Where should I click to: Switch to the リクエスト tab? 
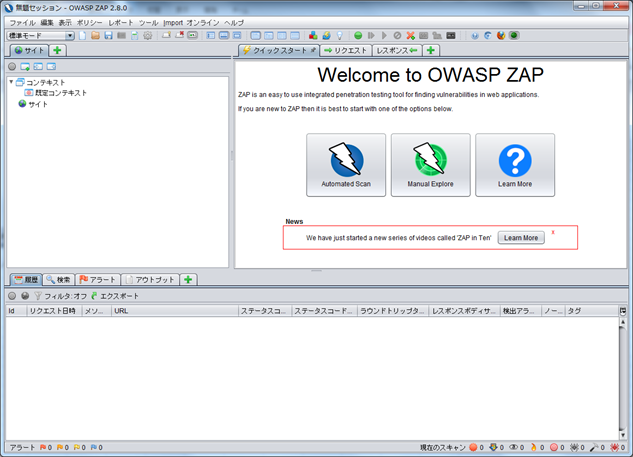coord(346,50)
